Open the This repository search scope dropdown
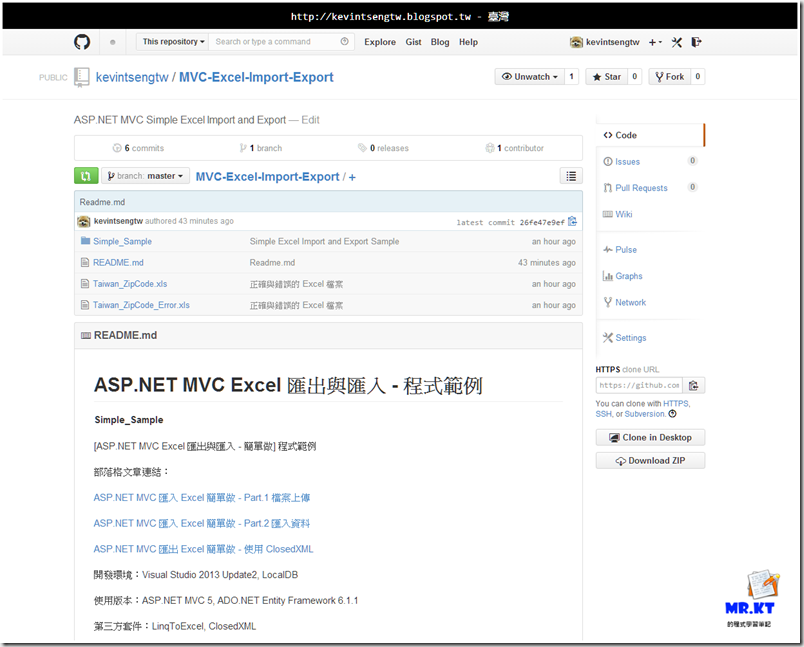 point(173,42)
